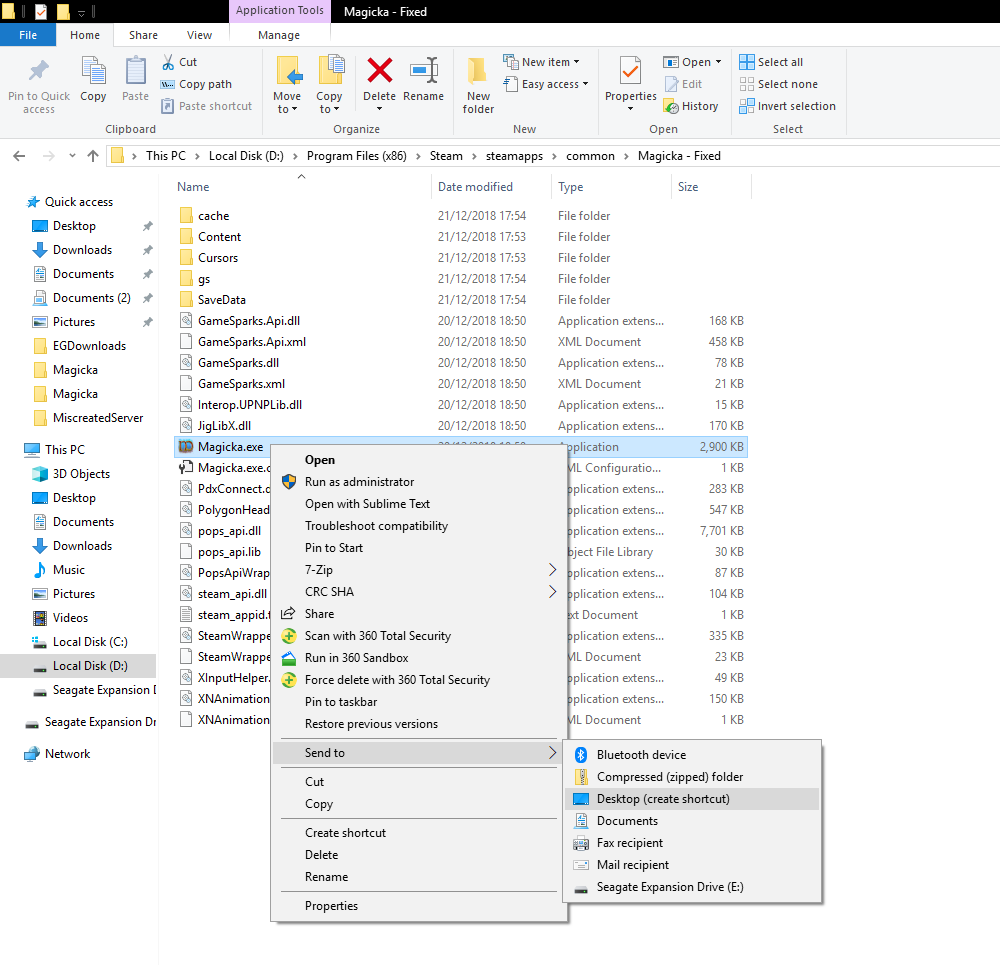Choose Create shortcut in context menu
Image resolution: width=1000 pixels, height=965 pixels.
[345, 833]
